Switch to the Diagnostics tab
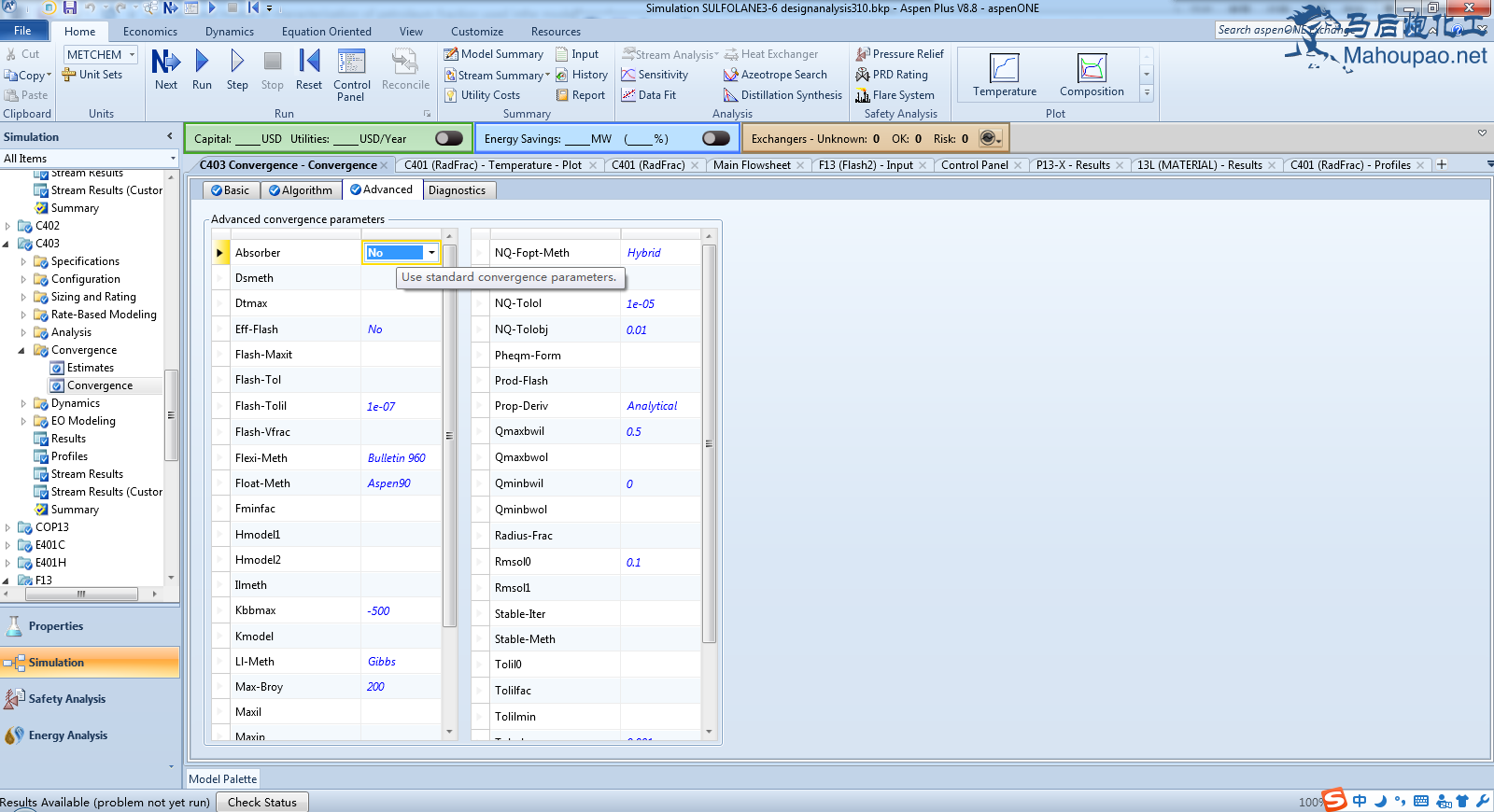 pos(458,190)
